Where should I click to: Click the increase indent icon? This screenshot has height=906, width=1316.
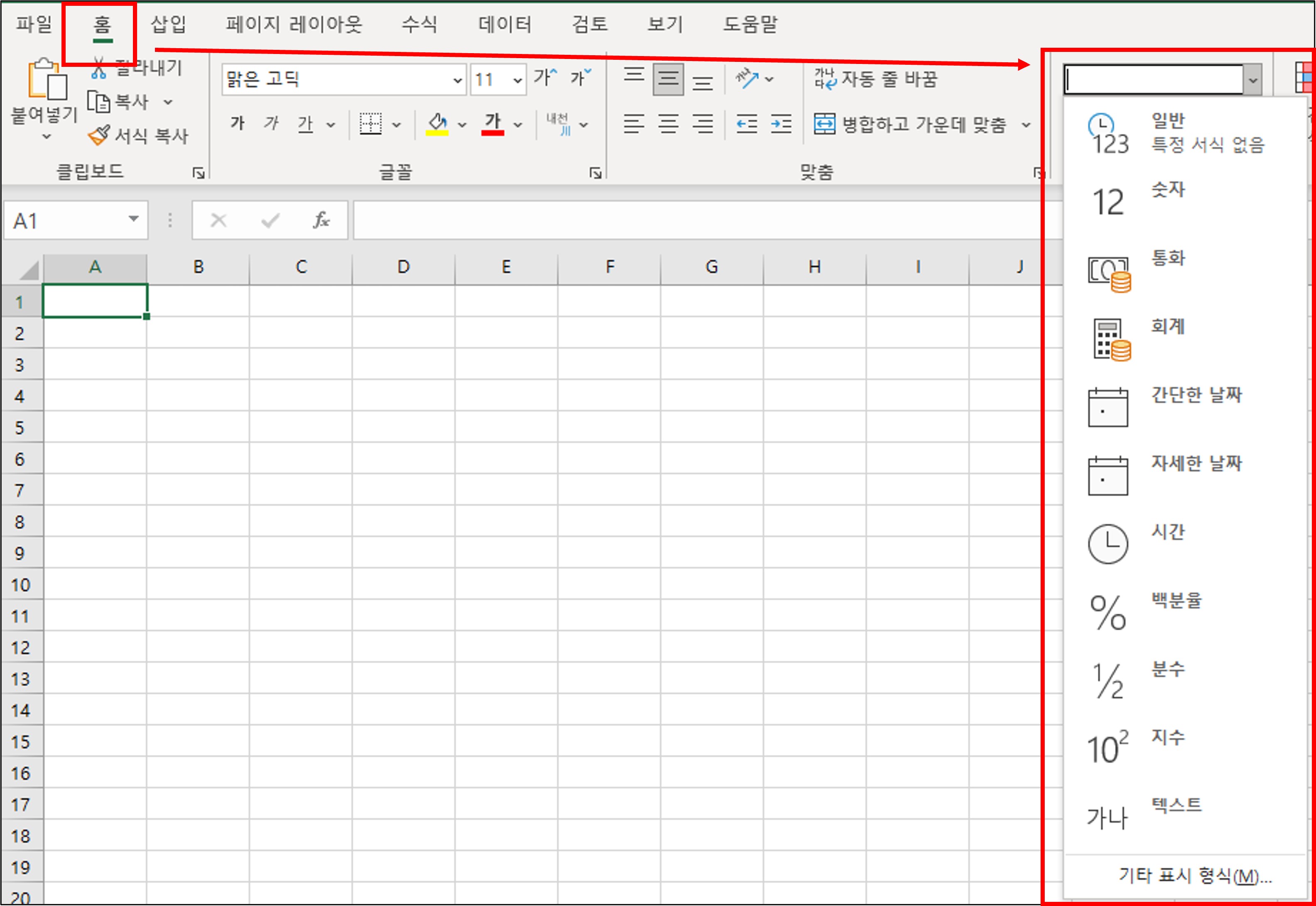click(x=781, y=124)
